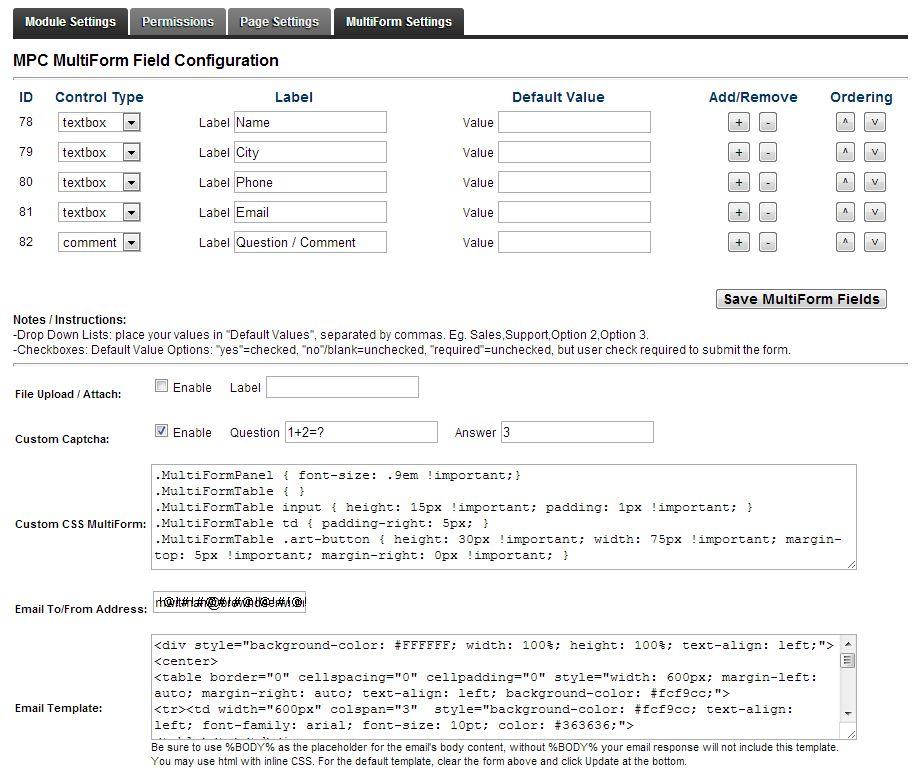Switch to the Module Settings tab

click(70, 22)
